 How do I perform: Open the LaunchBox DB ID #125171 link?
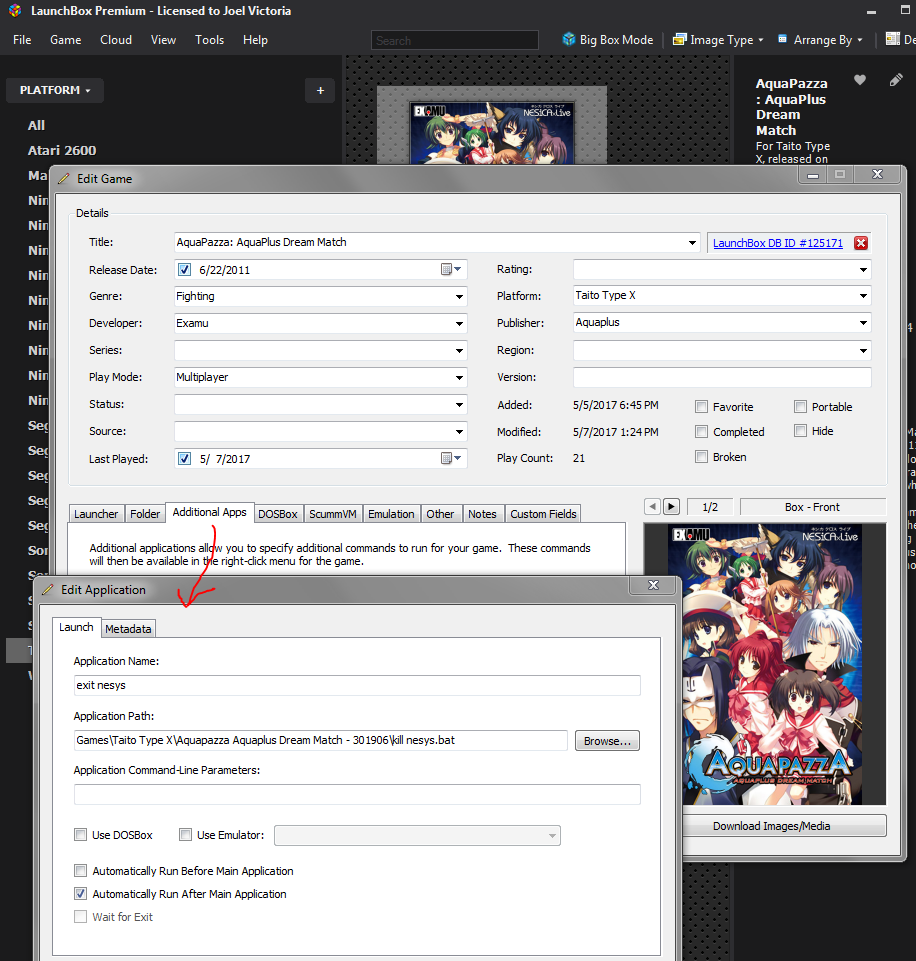tap(778, 243)
